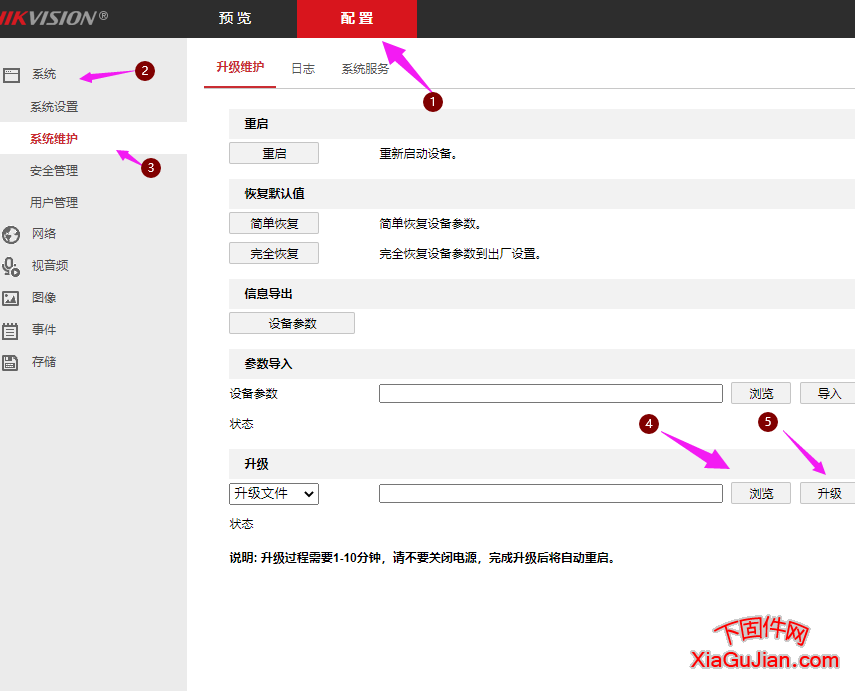Open the 配置 top navigation tab
855x691 pixels.
(x=357, y=19)
